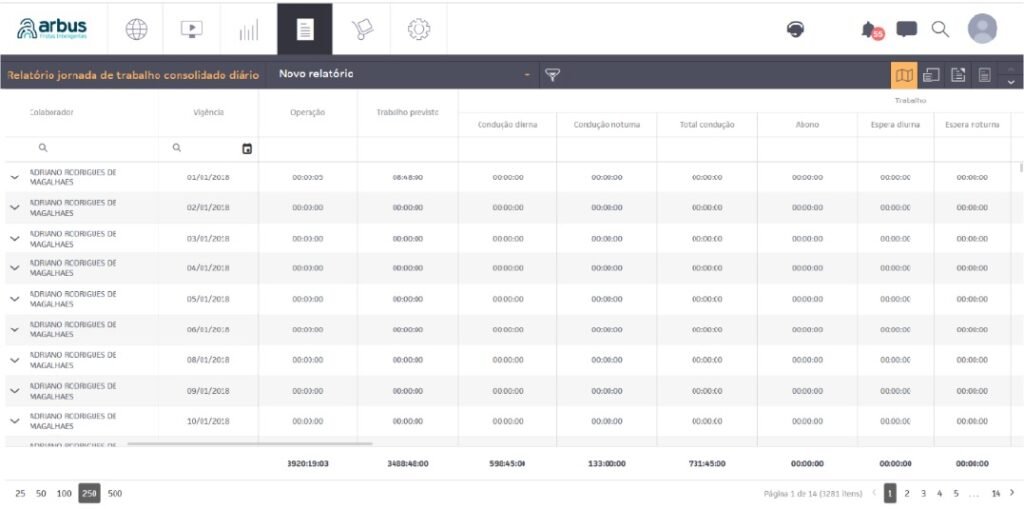This screenshot has width=1024, height=509.
Task: Click the support headset icon
Action: (796, 30)
